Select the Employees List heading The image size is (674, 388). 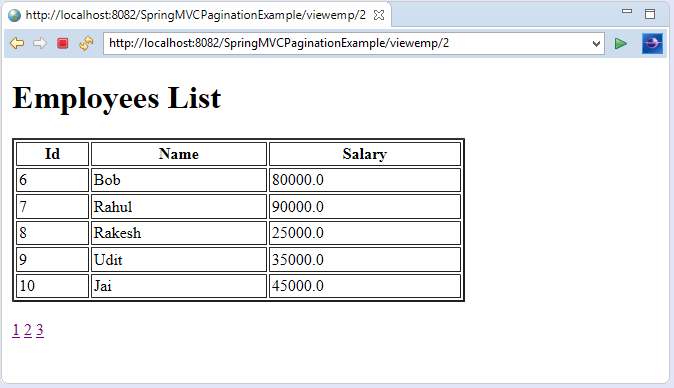pos(116,98)
